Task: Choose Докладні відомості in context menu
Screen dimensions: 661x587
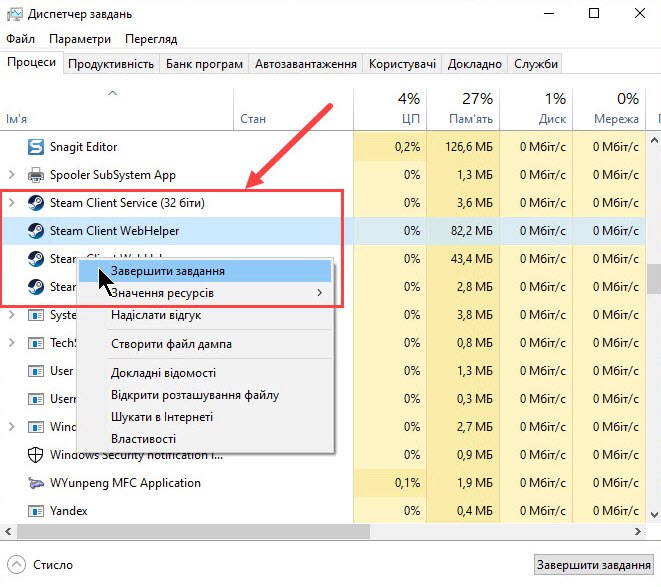Action: [205, 373]
